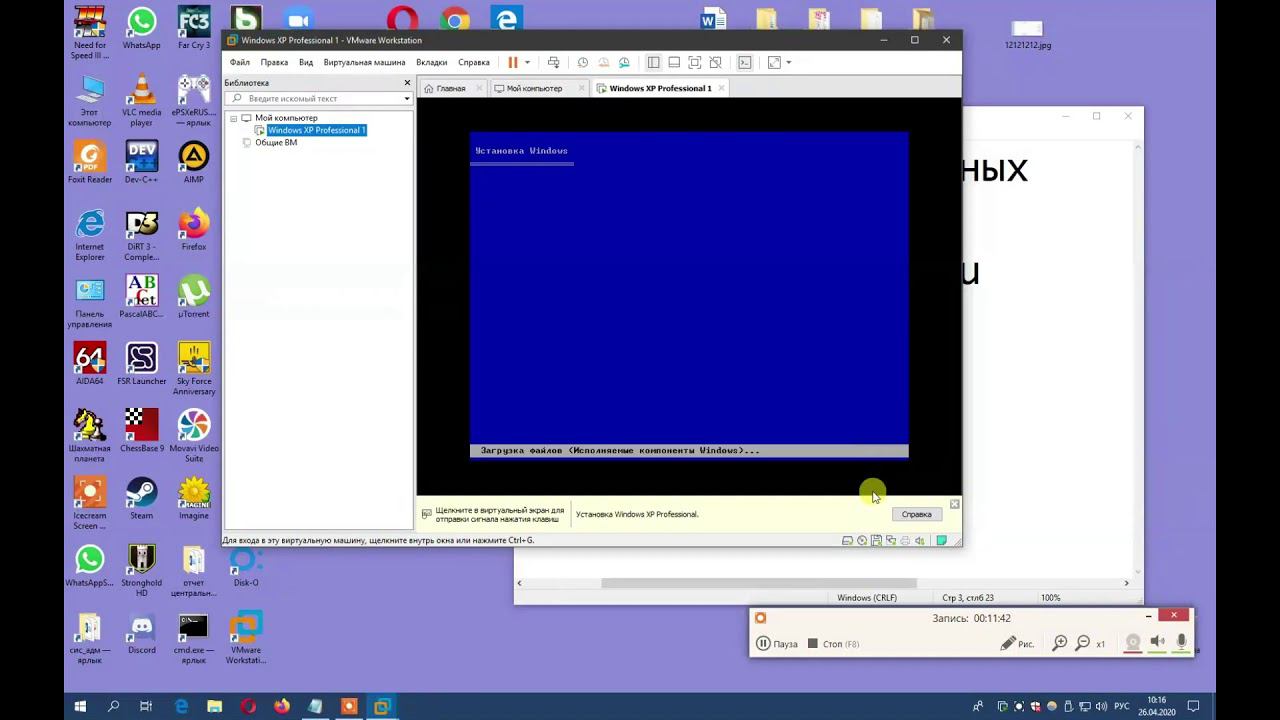The height and width of the screenshot is (720, 1280).
Task: Click the floppy drive status bar icon
Action: (876, 540)
